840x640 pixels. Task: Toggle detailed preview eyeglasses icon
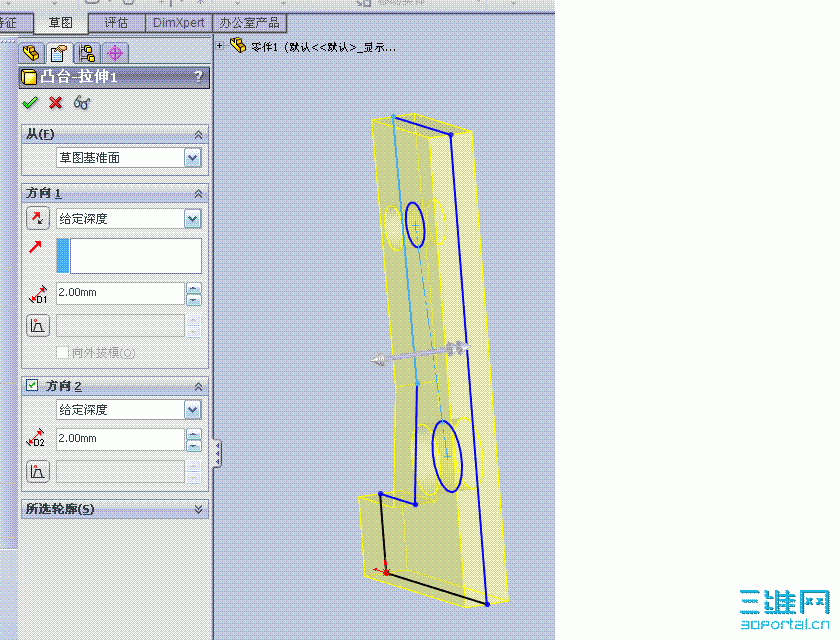pos(81,102)
